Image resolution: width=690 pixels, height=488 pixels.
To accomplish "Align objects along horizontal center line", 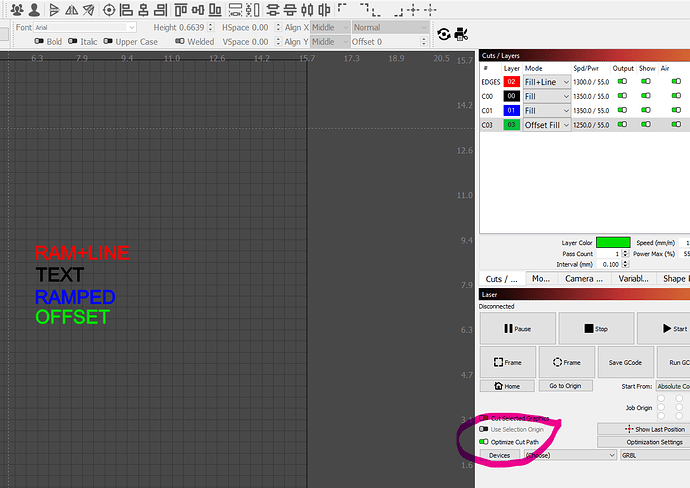I will coord(198,10).
